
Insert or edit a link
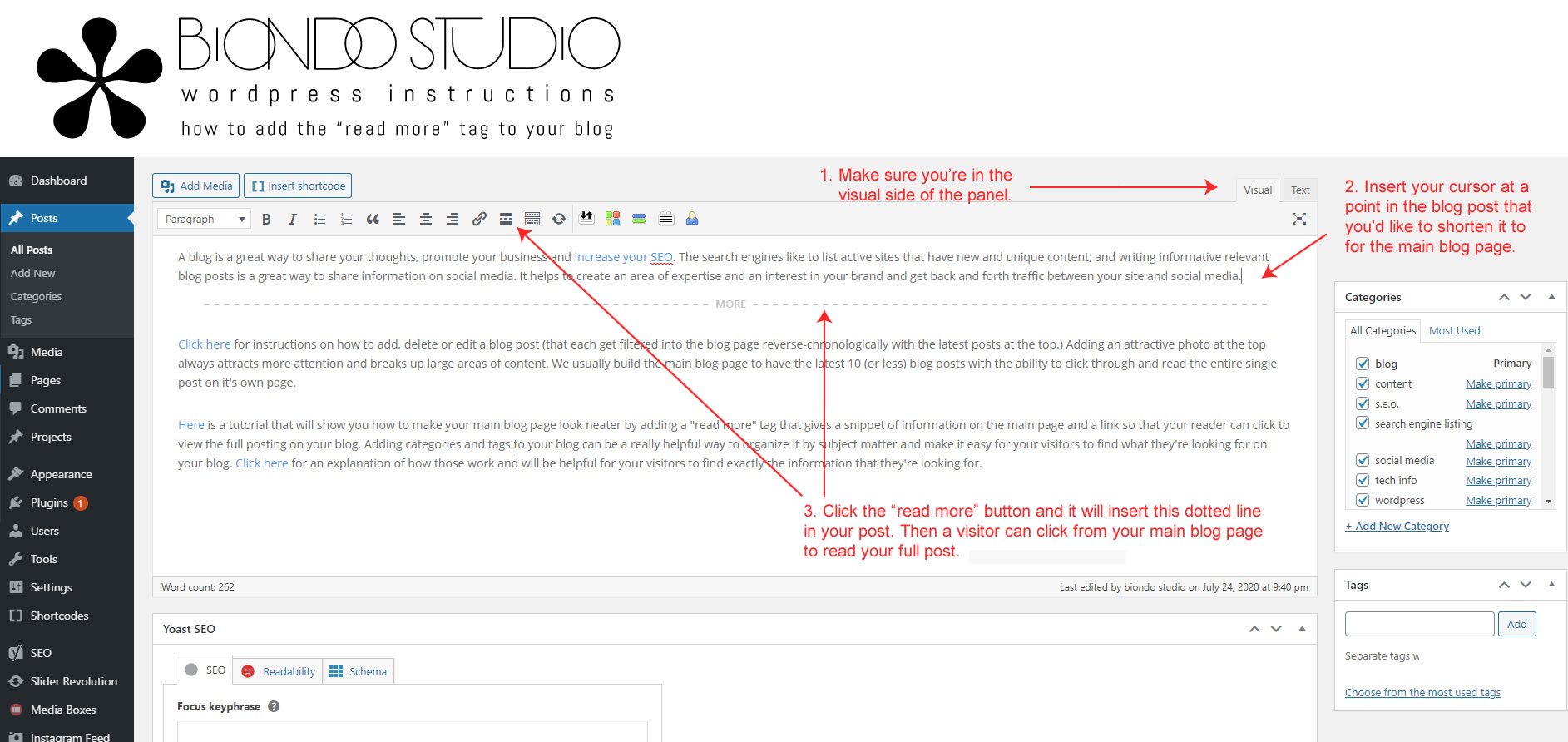coord(479,219)
